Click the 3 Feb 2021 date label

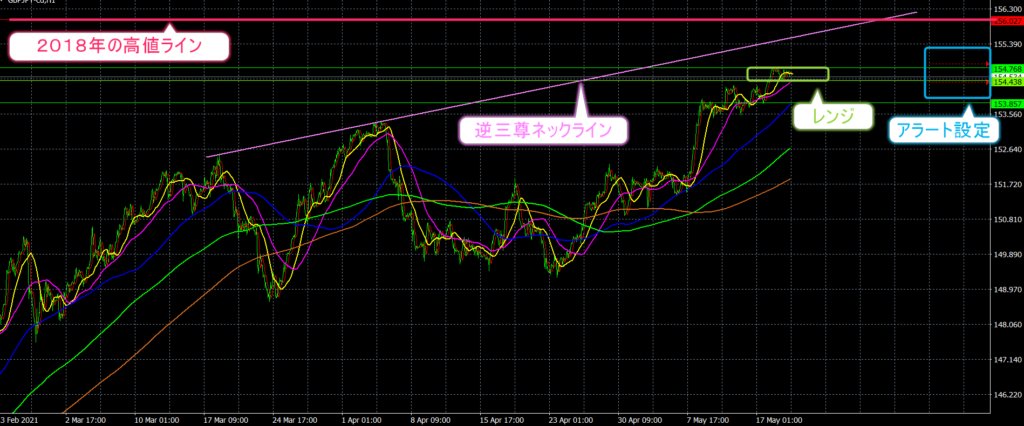20,418
